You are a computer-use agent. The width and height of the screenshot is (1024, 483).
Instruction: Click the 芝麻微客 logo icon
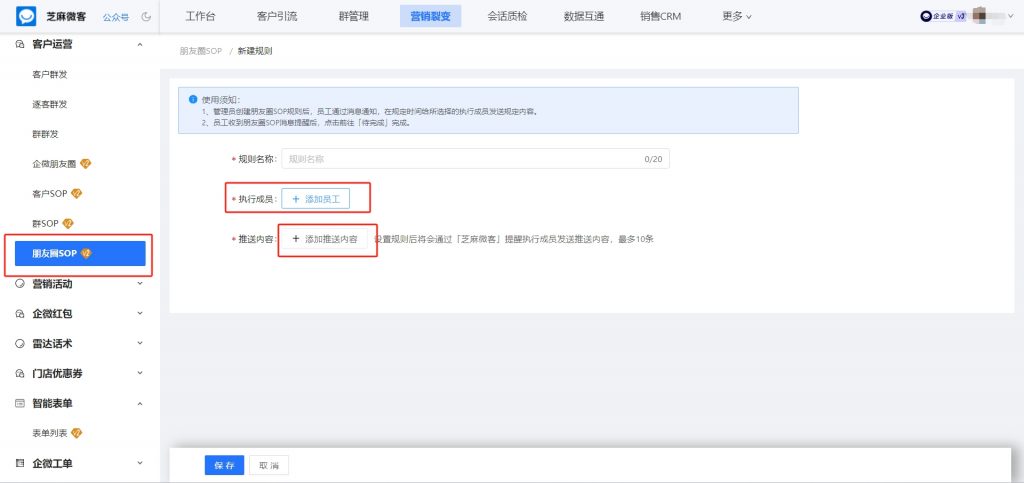(x=25, y=16)
